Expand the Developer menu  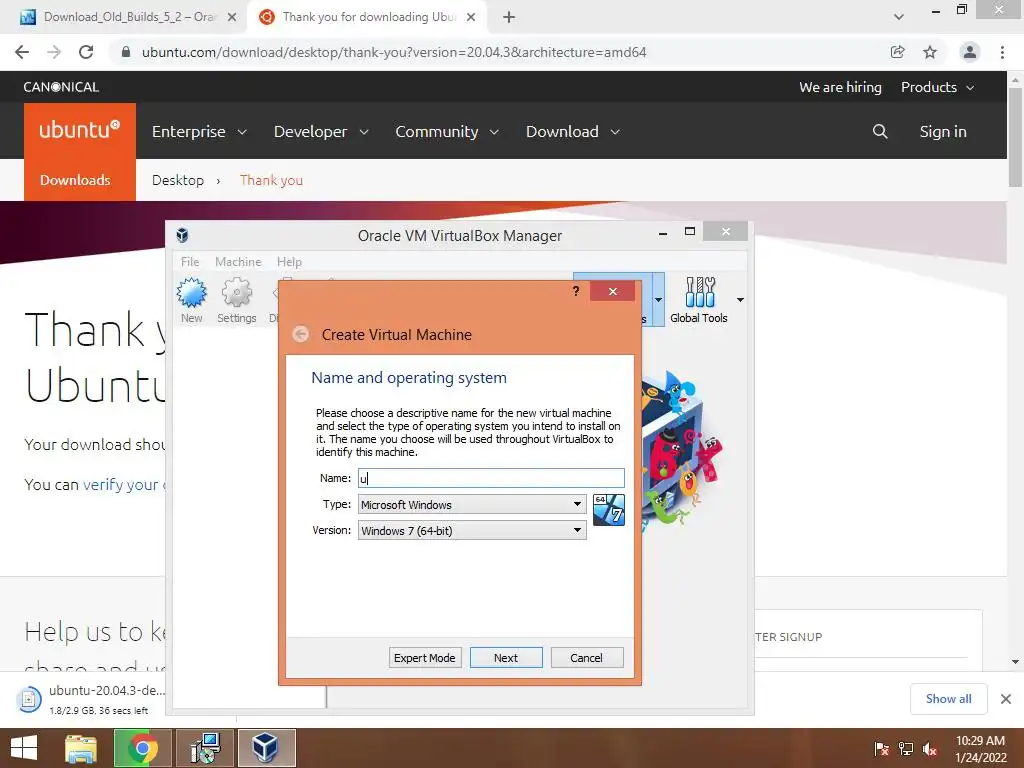tap(321, 131)
